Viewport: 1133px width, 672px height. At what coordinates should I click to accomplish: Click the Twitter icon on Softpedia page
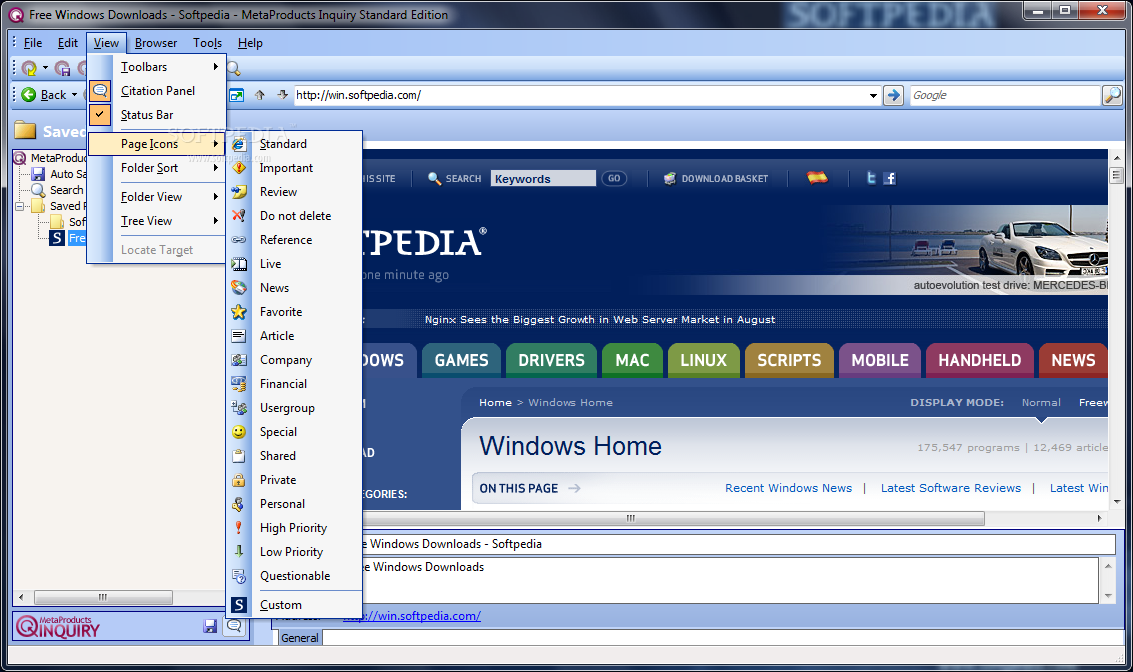(871, 178)
